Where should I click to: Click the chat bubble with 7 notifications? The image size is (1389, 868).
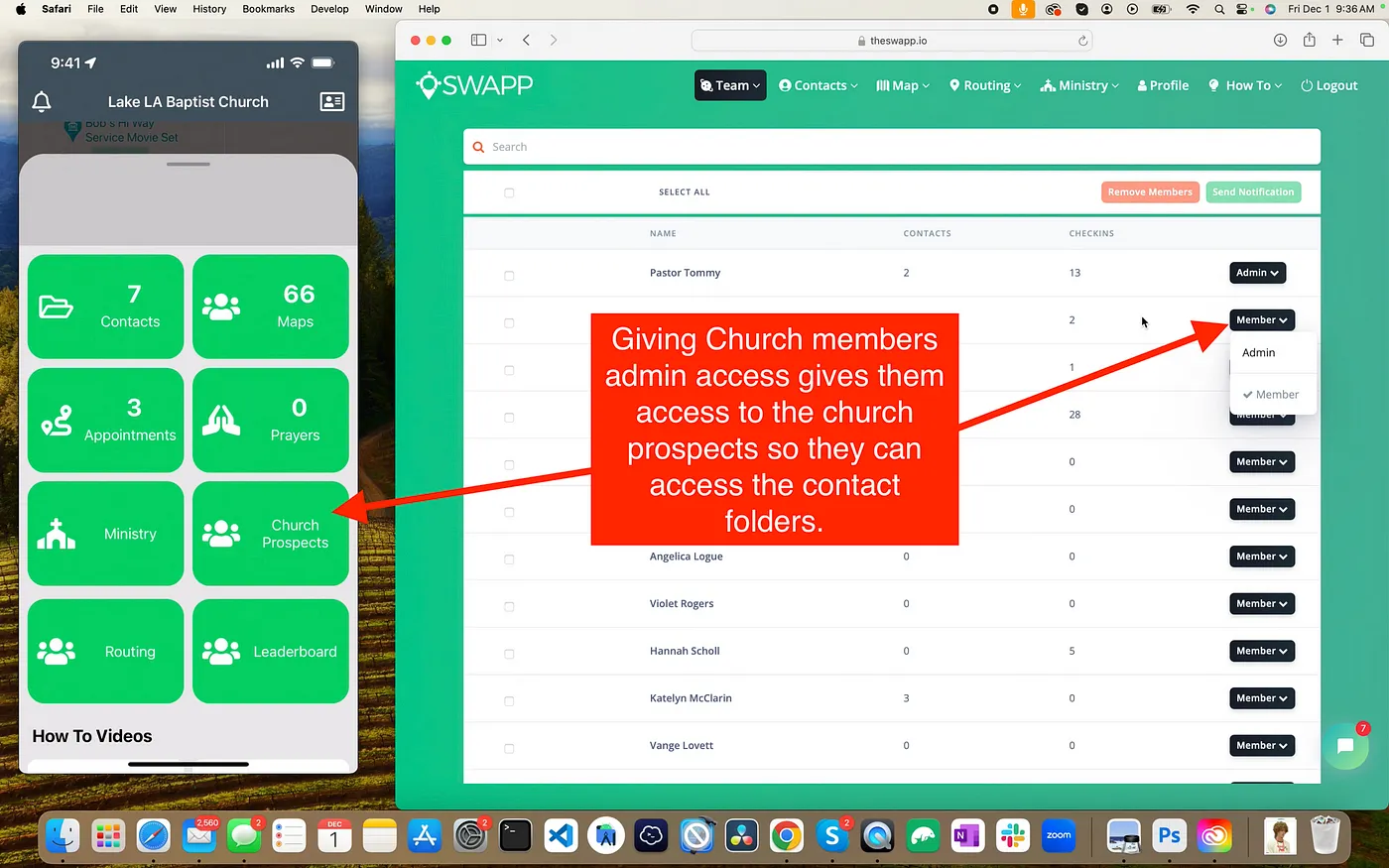click(1346, 745)
